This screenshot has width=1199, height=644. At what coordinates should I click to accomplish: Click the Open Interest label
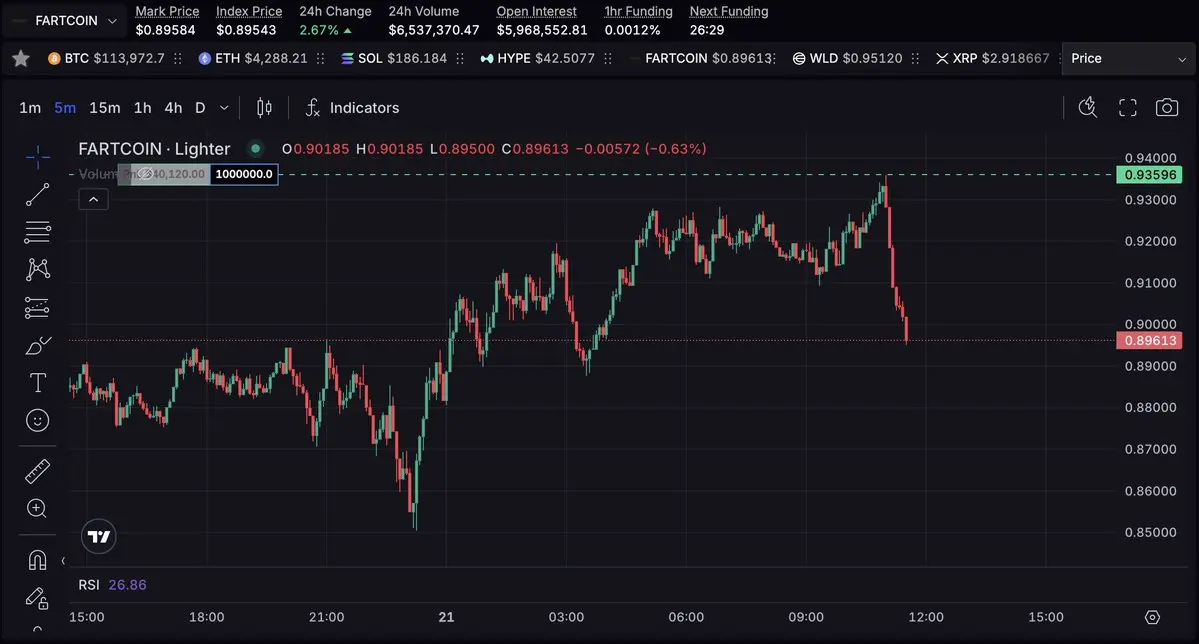537,11
